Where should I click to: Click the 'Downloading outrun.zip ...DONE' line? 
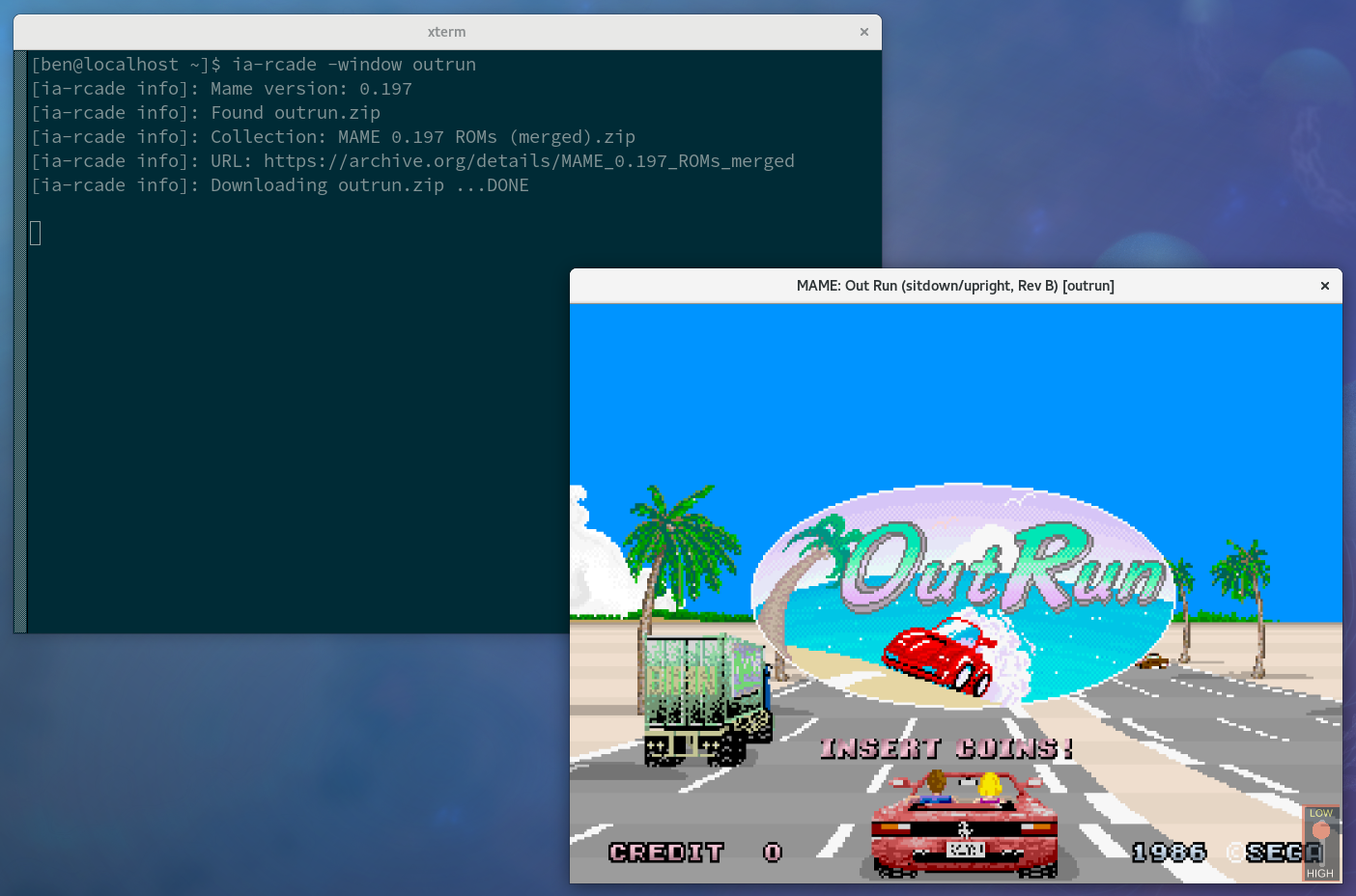[x=370, y=185]
